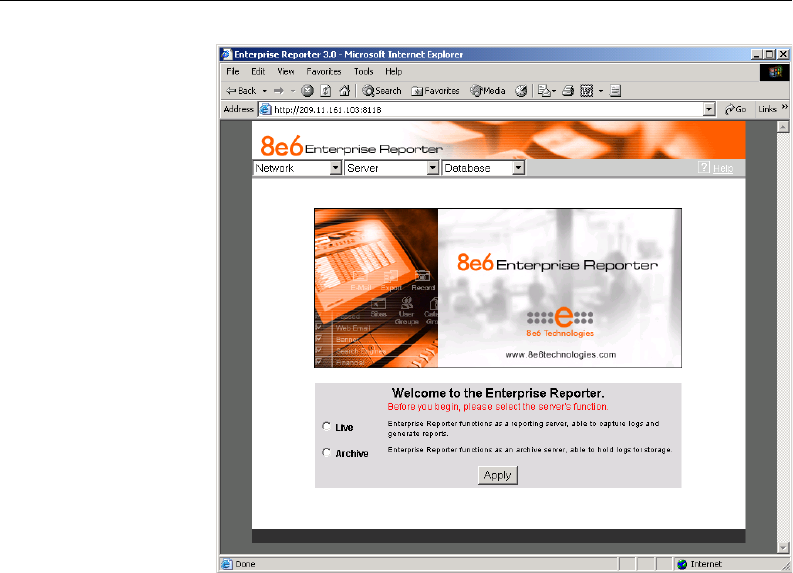Screen dimensions: 793x573
Task: Expand the Links toolbar chevron
Action: (x=785, y=107)
